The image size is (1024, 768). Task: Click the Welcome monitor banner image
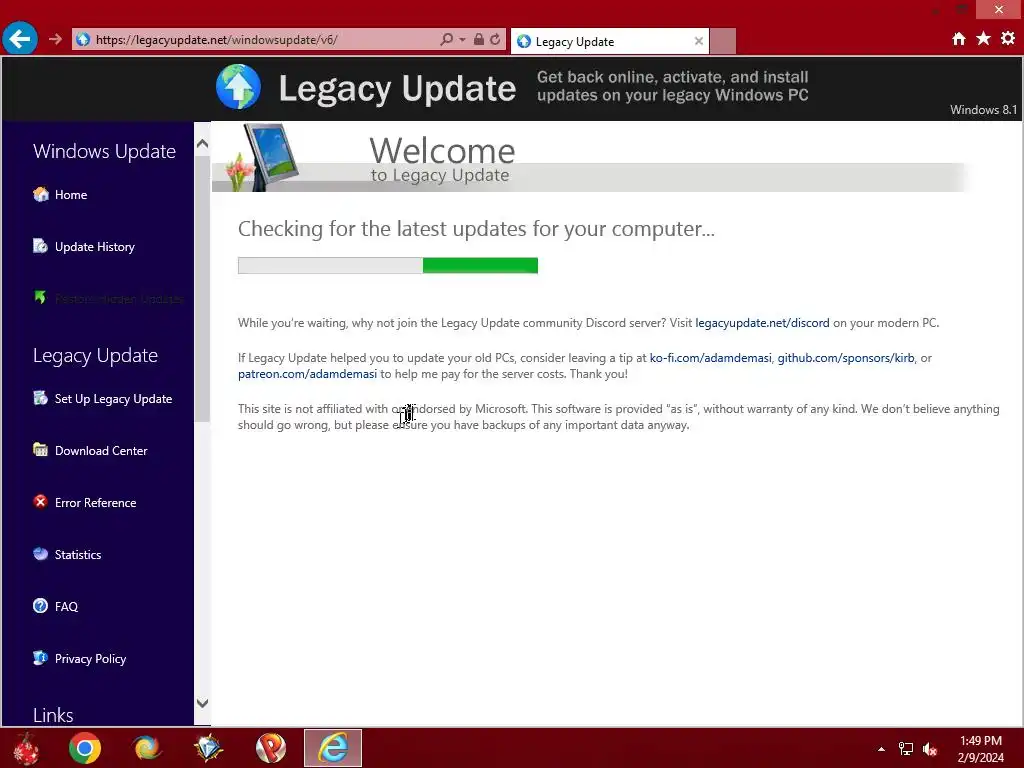(263, 157)
